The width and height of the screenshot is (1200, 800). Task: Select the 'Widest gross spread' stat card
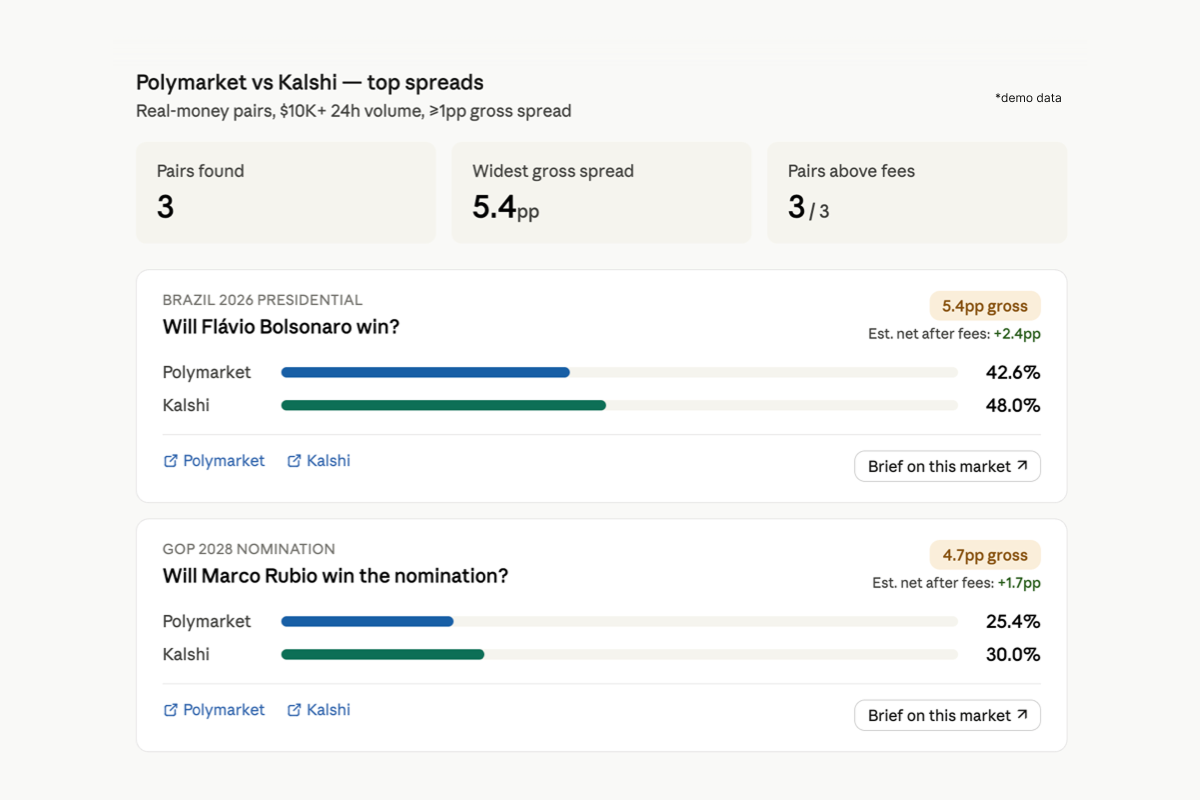tap(601, 192)
